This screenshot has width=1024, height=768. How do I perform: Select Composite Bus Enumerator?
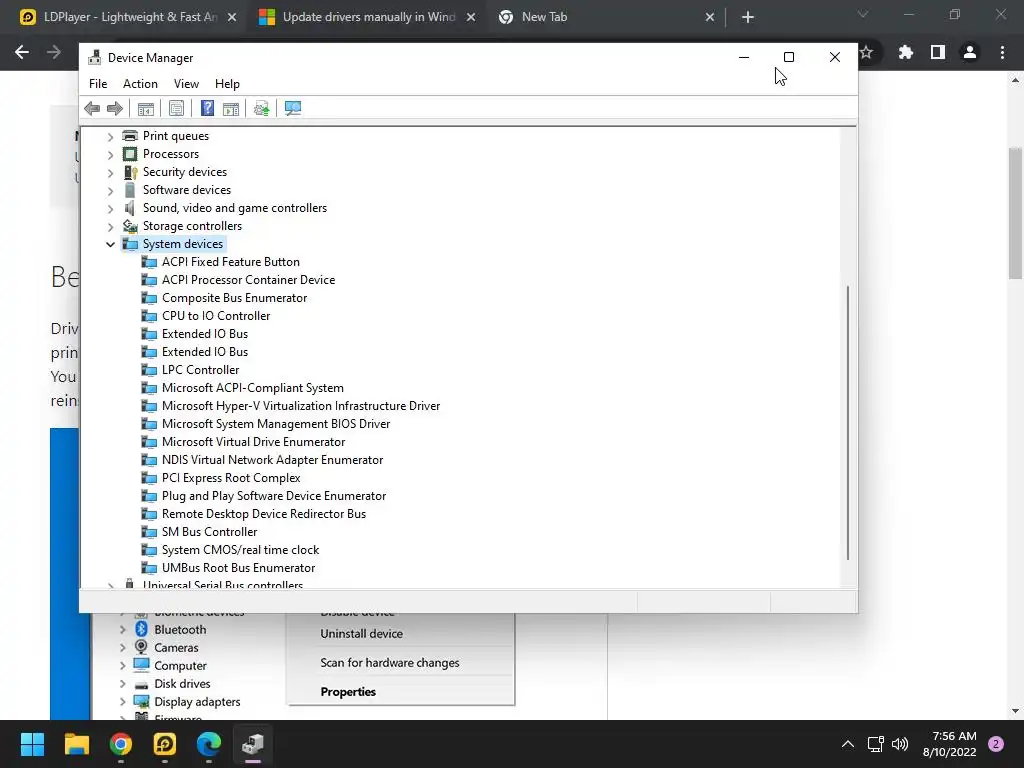234,298
